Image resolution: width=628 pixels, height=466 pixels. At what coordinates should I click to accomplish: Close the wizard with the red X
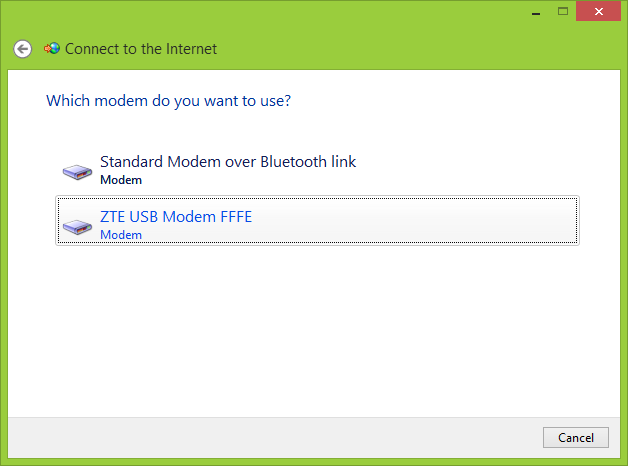click(600, 11)
